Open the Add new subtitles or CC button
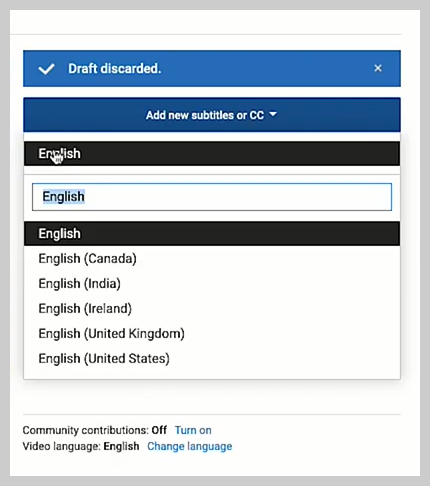Image resolution: width=430 pixels, height=486 pixels. (x=212, y=115)
